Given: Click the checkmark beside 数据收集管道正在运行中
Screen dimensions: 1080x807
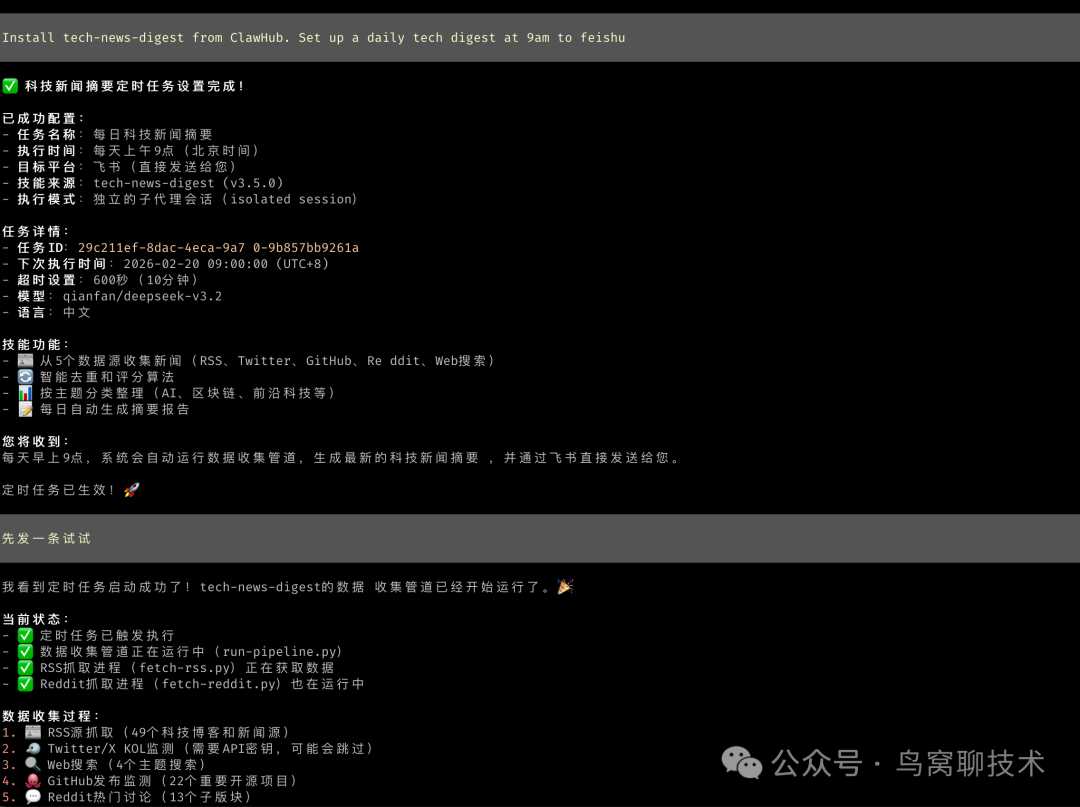Looking at the screenshot, I should pyautogui.click(x=25, y=651).
